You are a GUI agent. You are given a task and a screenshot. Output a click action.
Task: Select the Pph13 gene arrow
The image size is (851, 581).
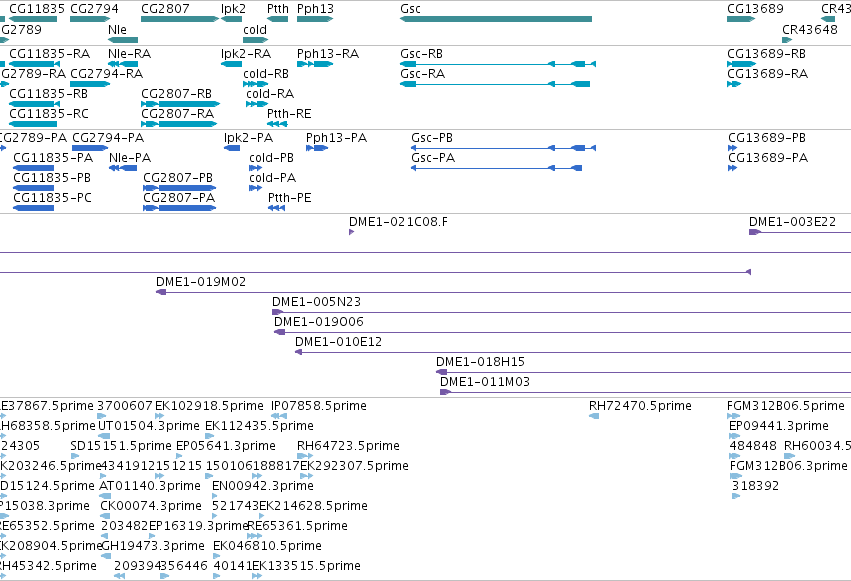[x=315, y=19]
